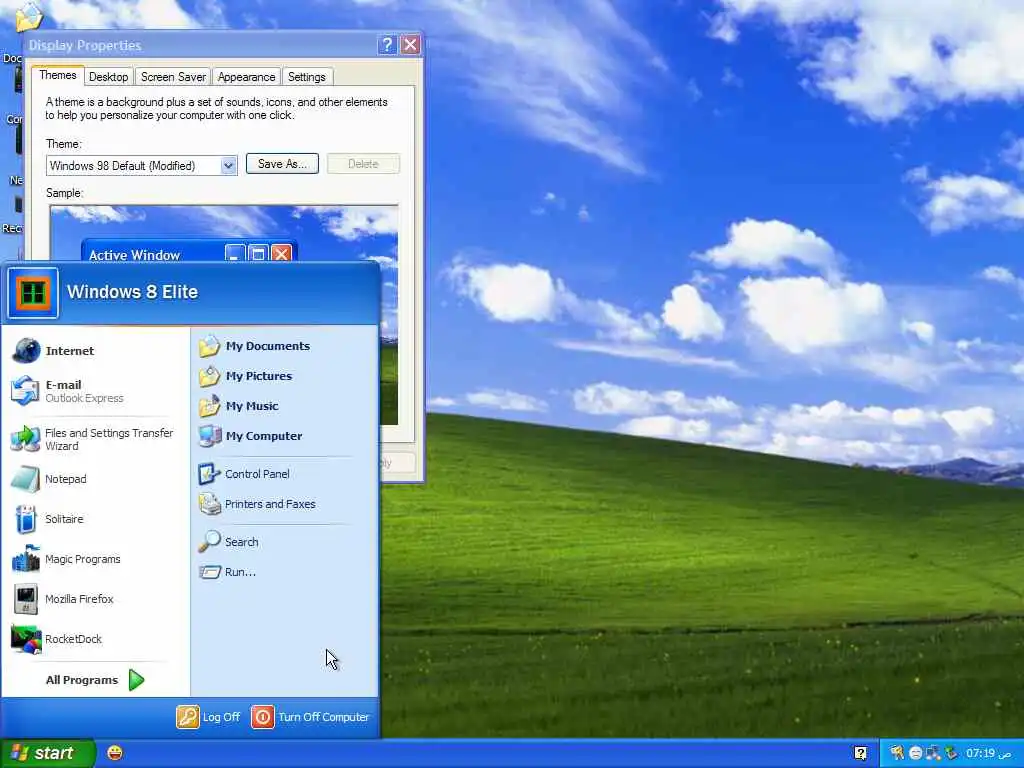The width and height of the screenshot is (1024, 768).
Task: Click the Start button
Action: coord(47,753)
